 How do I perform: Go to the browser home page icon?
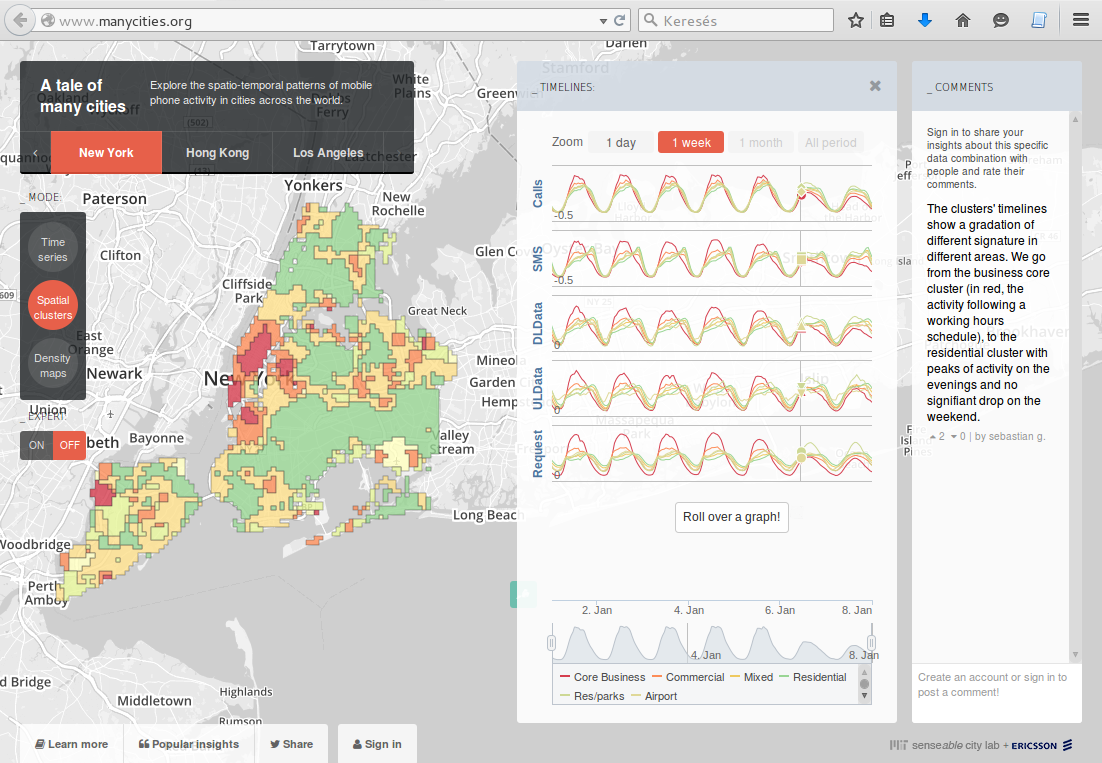coord(963,20)
